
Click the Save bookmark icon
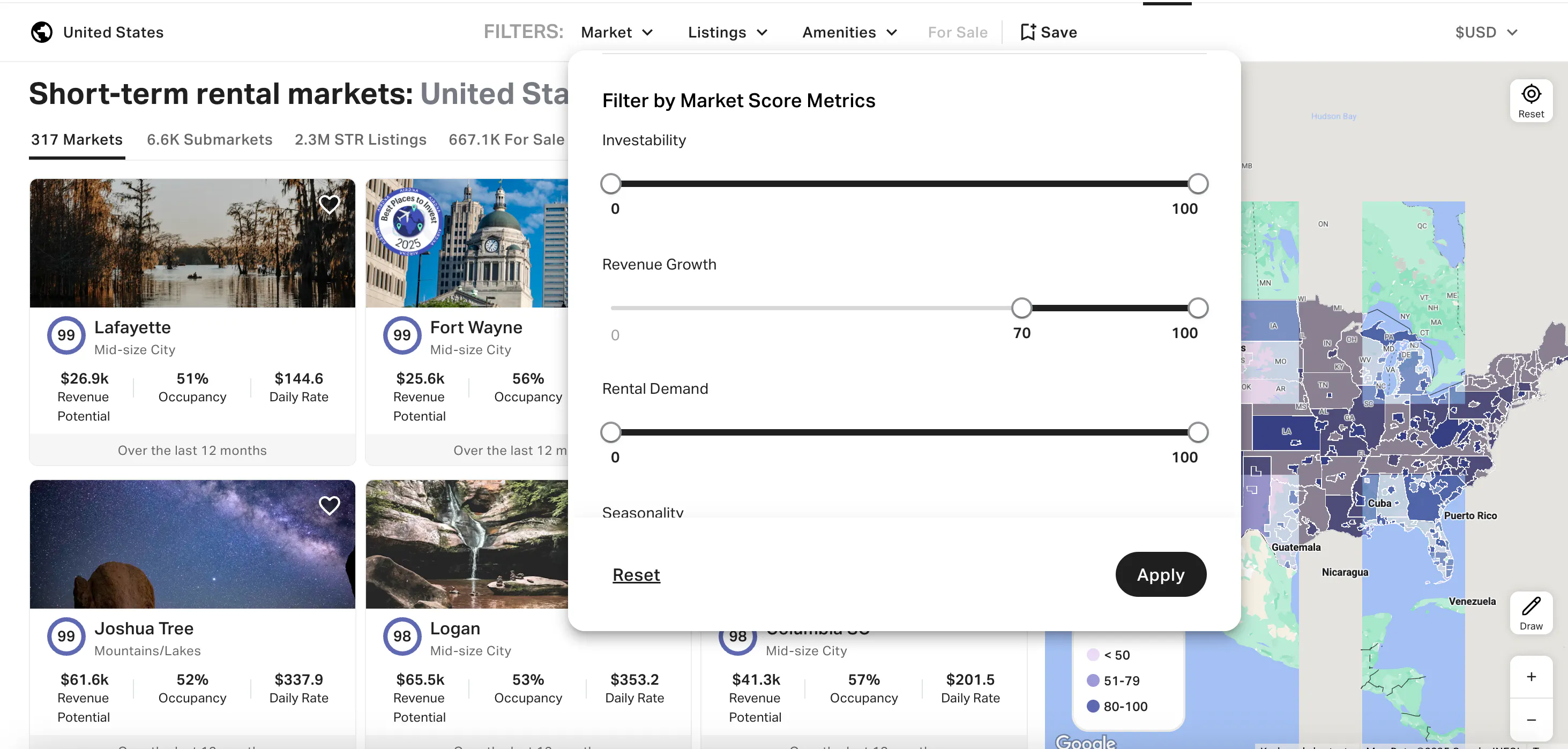click(1028, 32)
